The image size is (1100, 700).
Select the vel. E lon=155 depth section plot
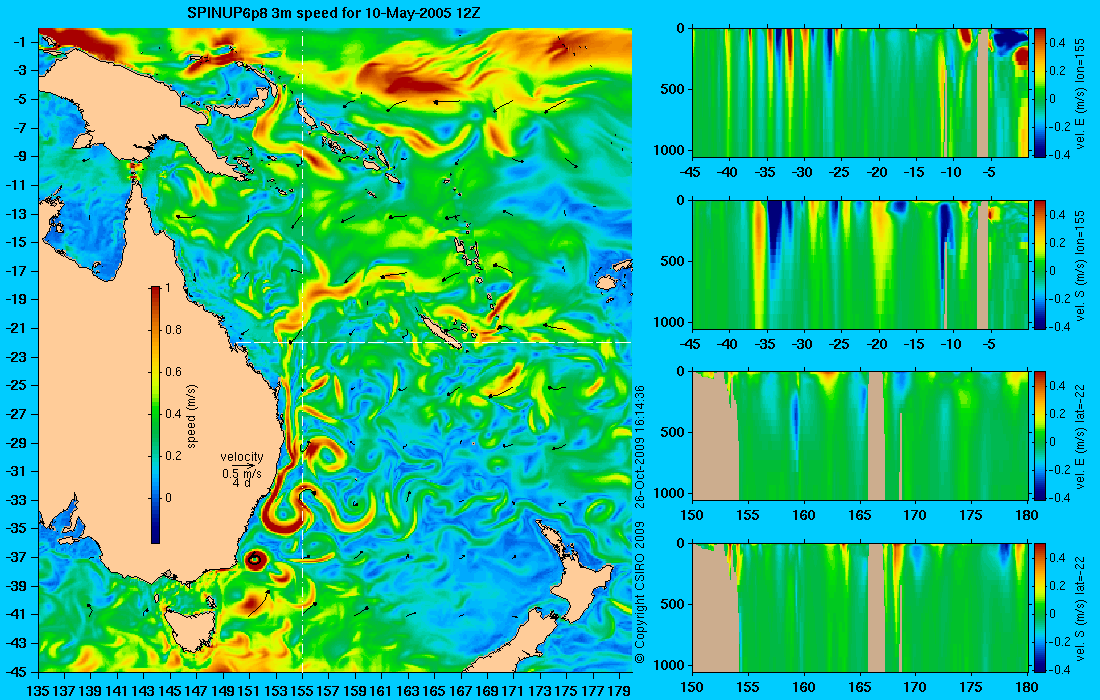tap(860, 93)
